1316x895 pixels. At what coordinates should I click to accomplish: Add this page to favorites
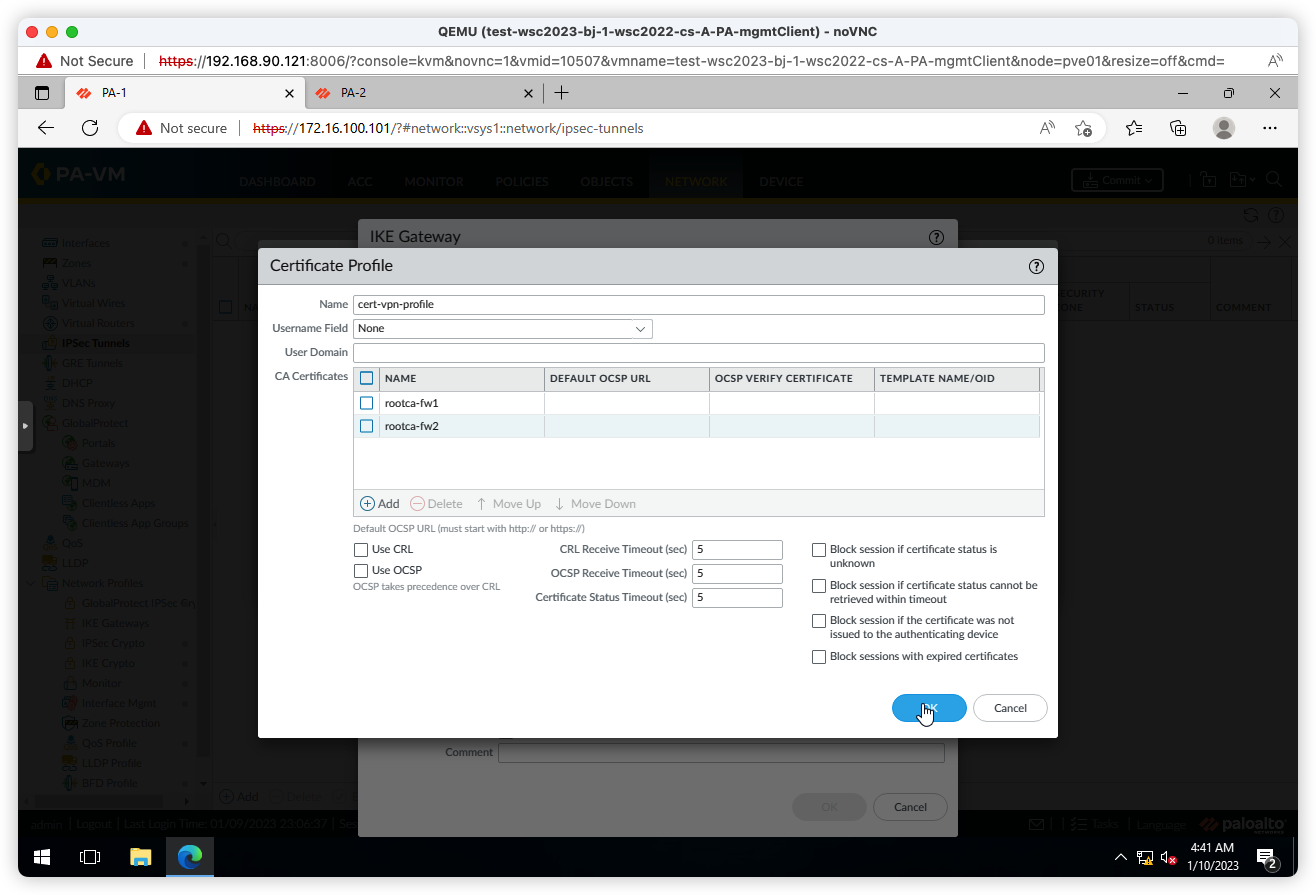1083,128
